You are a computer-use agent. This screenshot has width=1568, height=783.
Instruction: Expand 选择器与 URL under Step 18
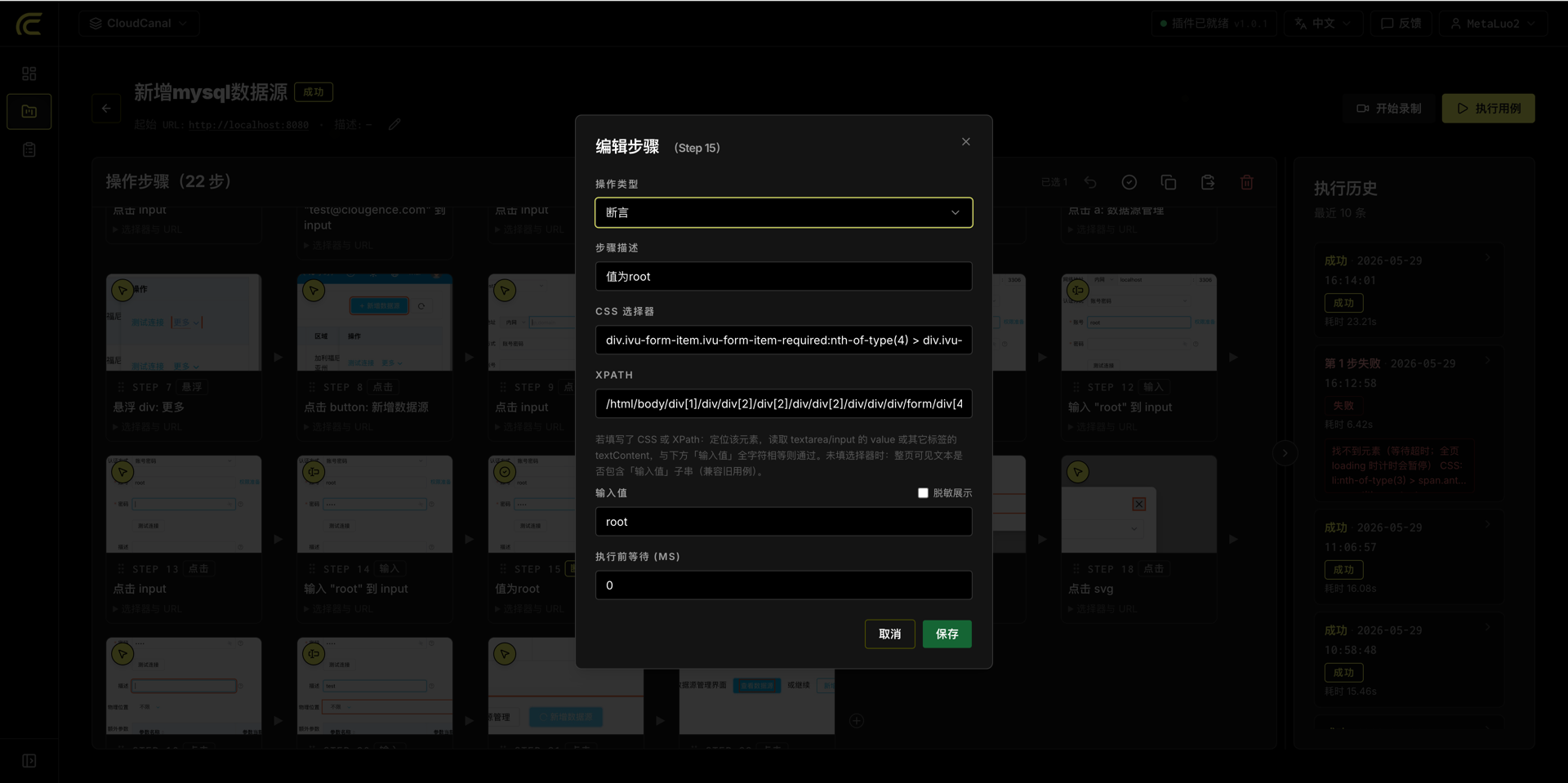point(1102,609)
